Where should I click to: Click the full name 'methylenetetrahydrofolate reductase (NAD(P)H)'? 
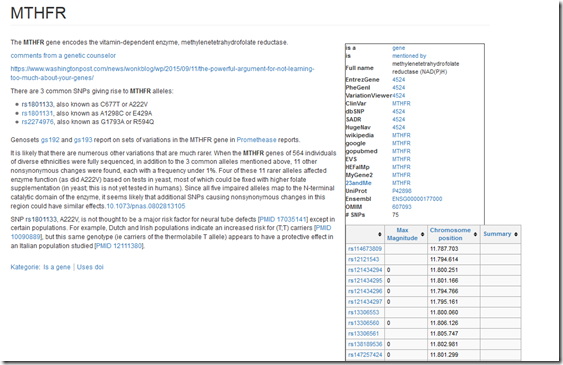point(425,68)
